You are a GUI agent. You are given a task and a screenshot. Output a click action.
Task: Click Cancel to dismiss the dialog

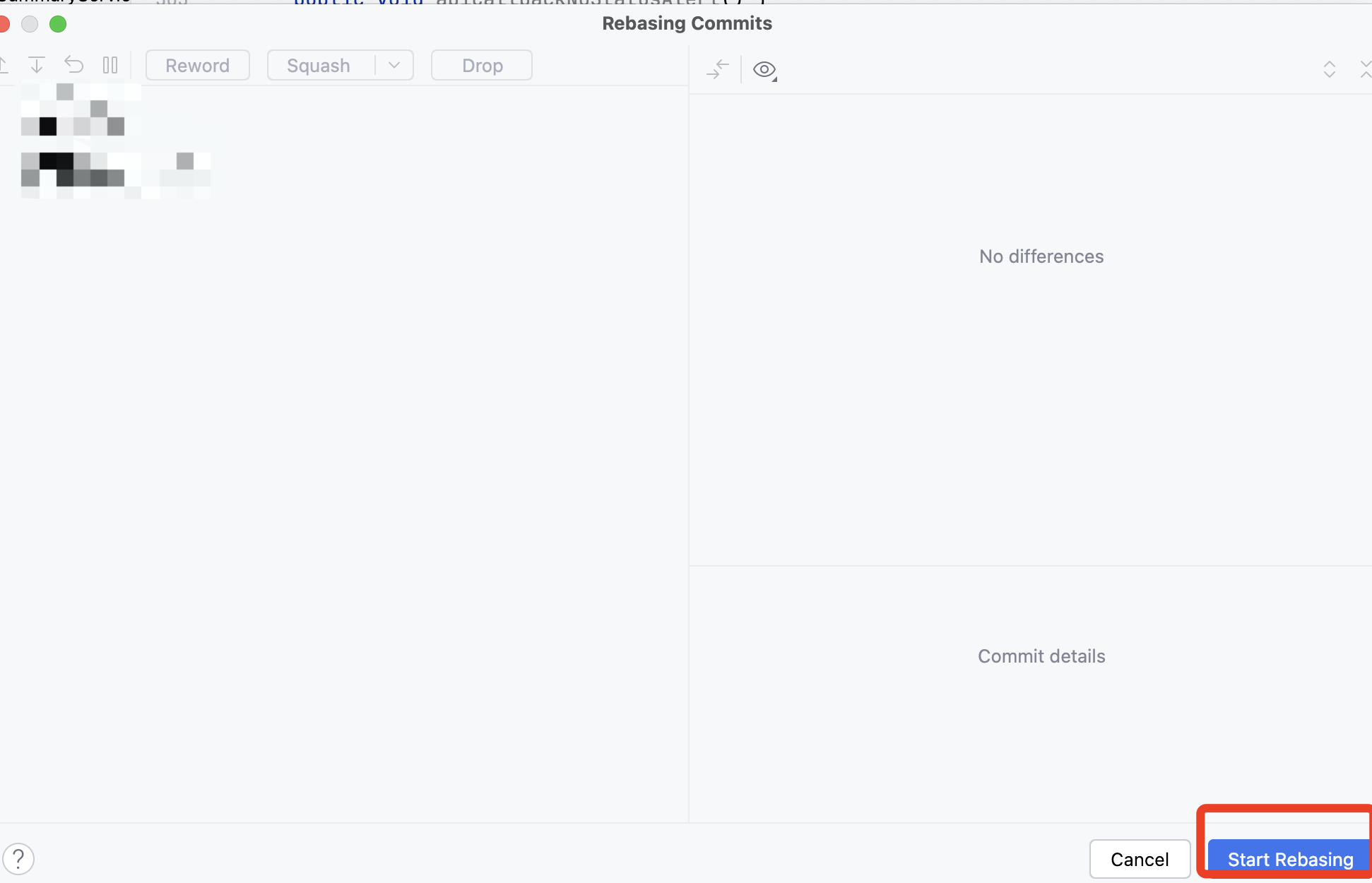click(x=1140, y=859)
